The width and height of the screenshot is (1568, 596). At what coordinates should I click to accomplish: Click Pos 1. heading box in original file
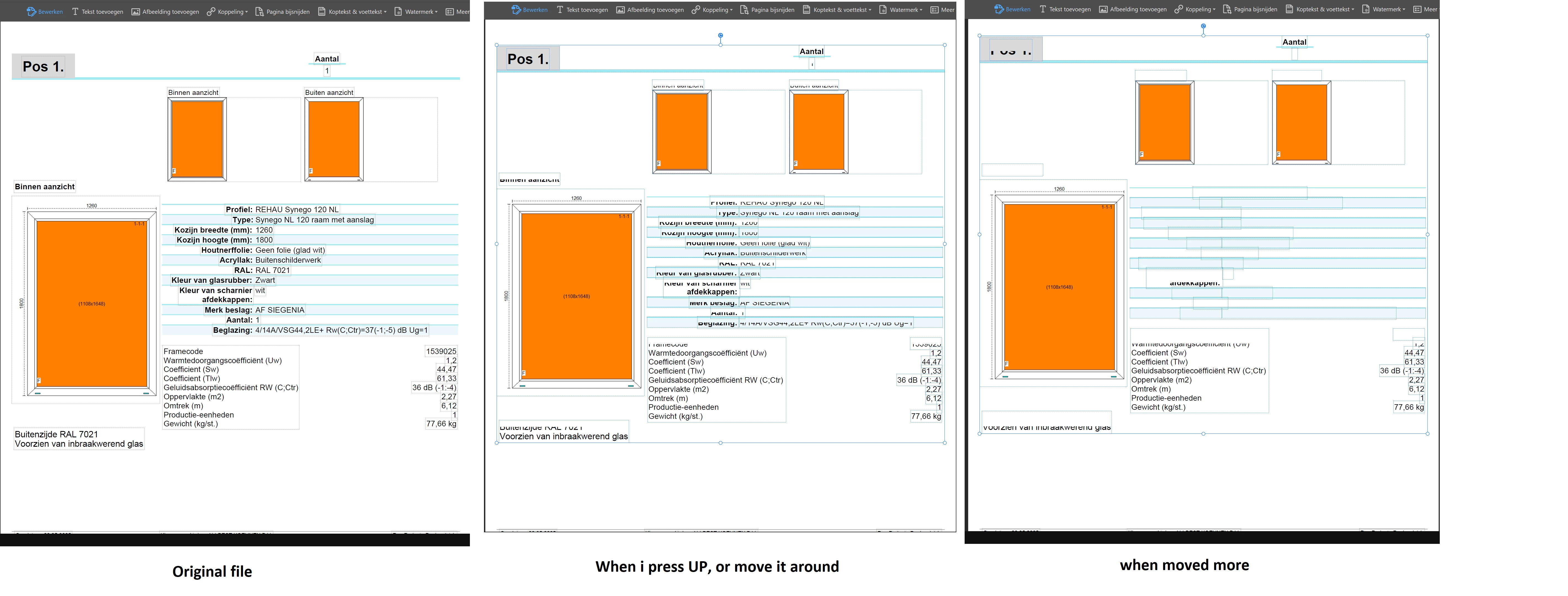tap(43, 66)
